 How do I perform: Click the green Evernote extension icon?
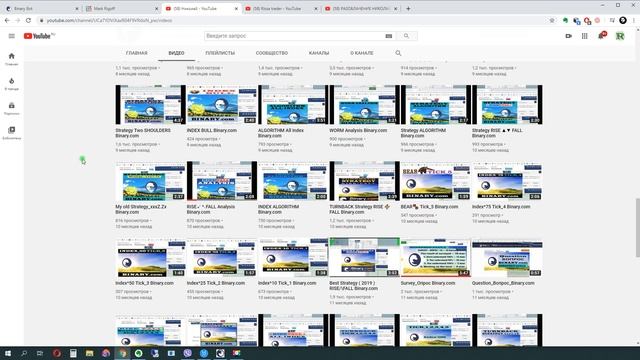tap(565, 20)
